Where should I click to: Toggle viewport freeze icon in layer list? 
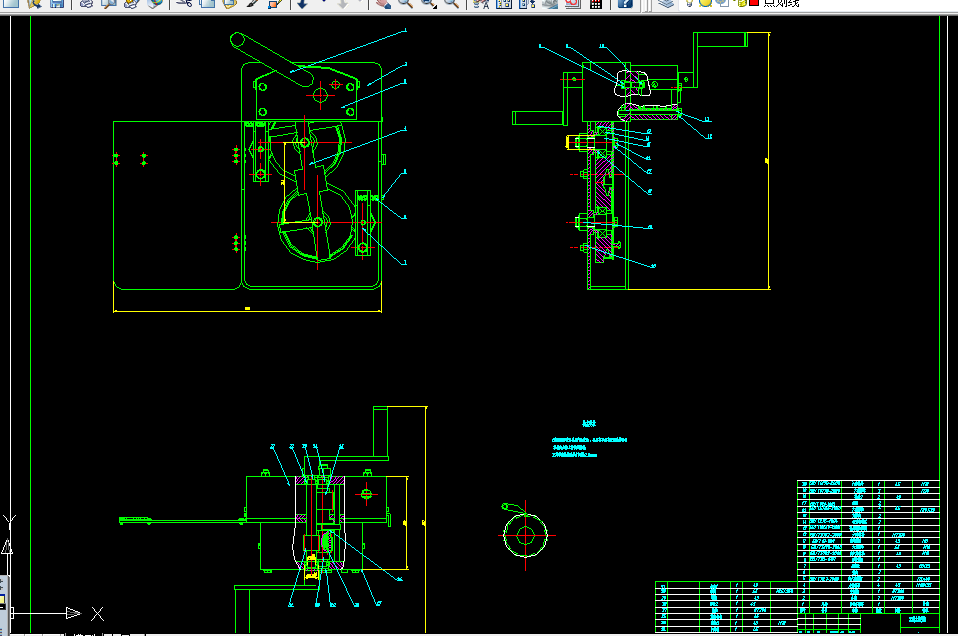tap(722, 2)
